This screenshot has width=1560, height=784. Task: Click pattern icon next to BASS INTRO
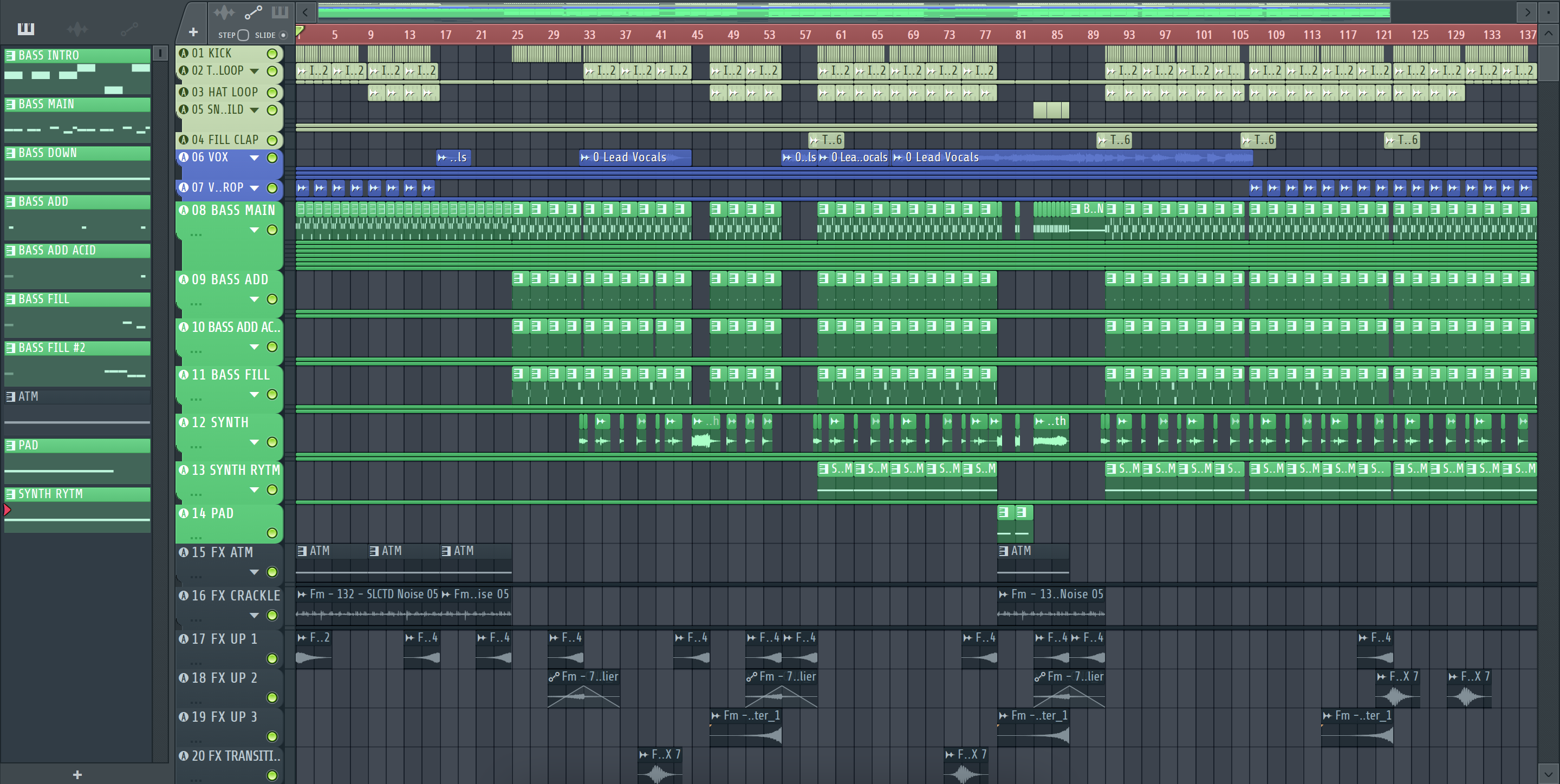coord(10,55)
